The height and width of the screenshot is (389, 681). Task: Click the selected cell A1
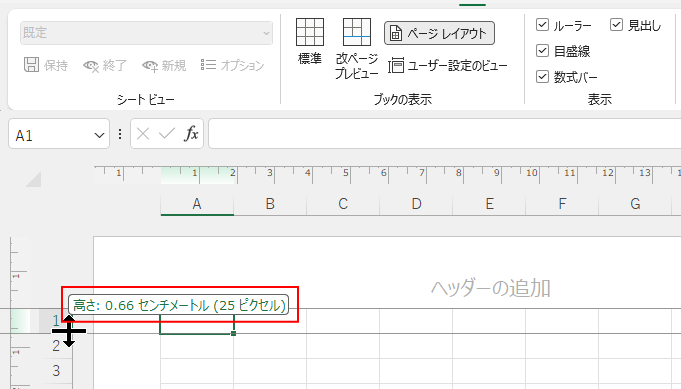[x=197, y=321]
